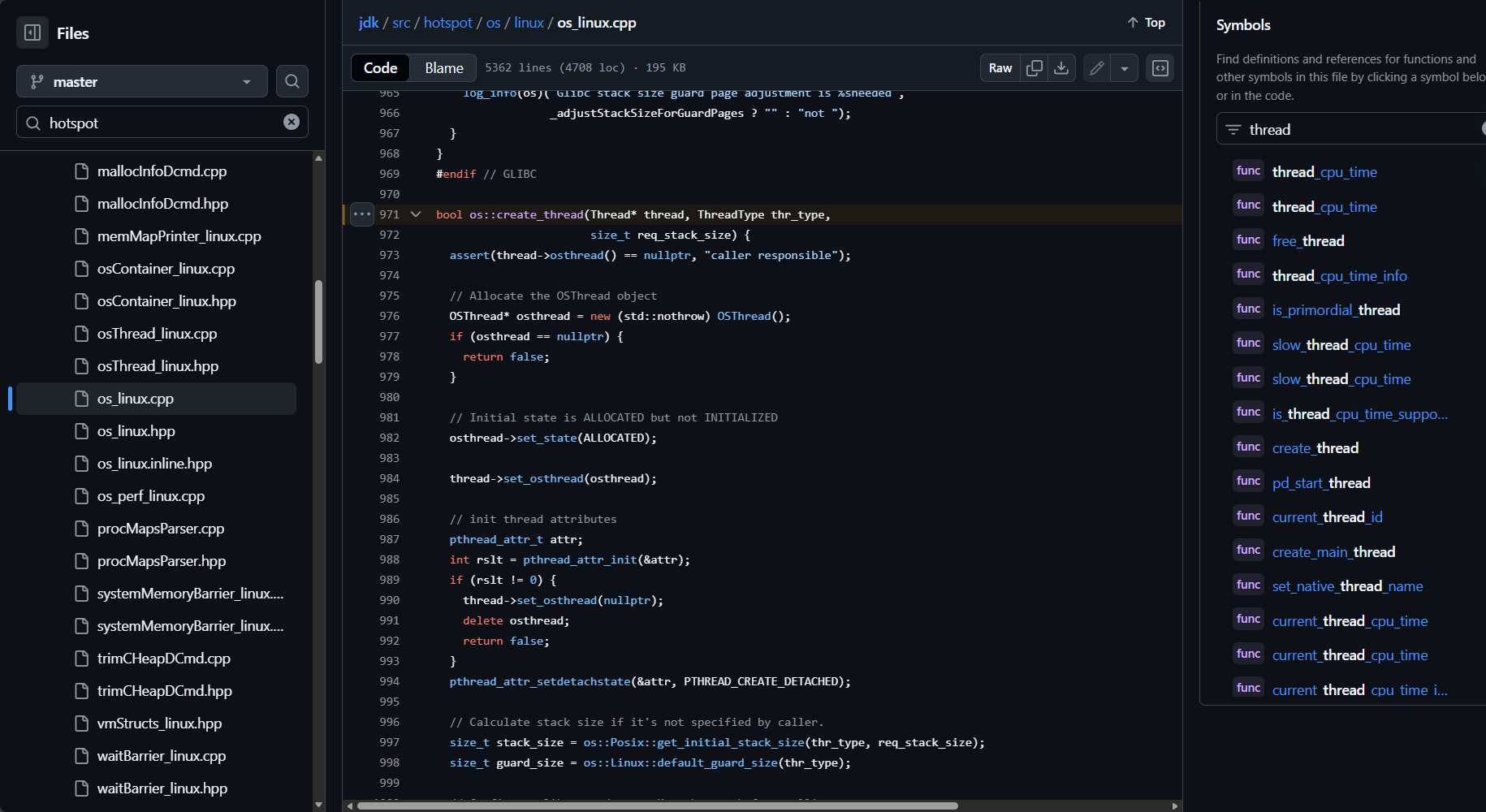1486x812 pixels.
Task: Click line number 981
Action: (390, 417)
